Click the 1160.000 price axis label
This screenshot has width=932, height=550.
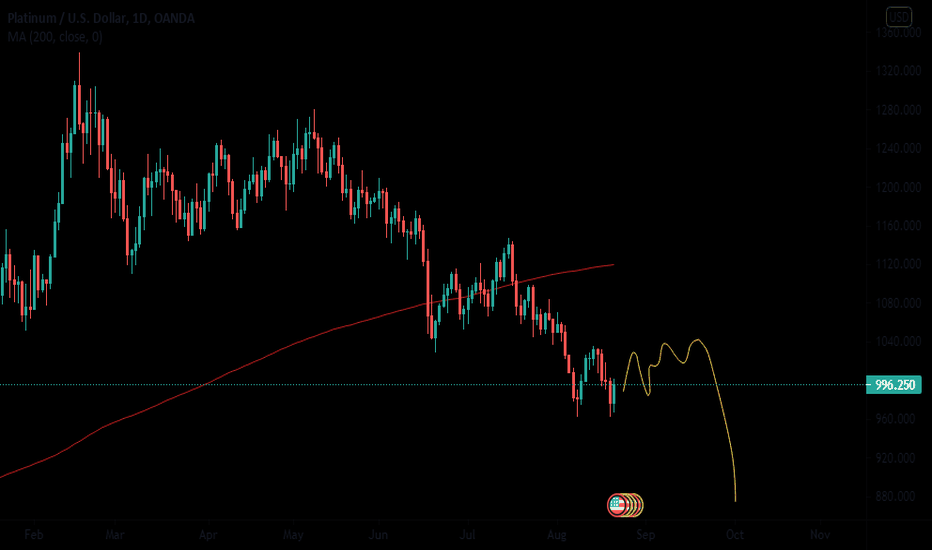pos(898,226)
